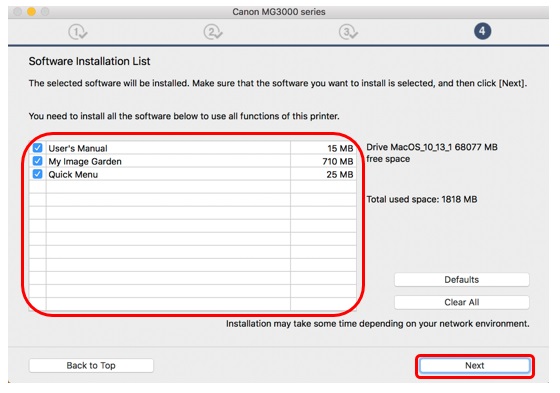Select the My Image Garden list row
Viewport: 560px width, 393px height.
pos(192,161)
